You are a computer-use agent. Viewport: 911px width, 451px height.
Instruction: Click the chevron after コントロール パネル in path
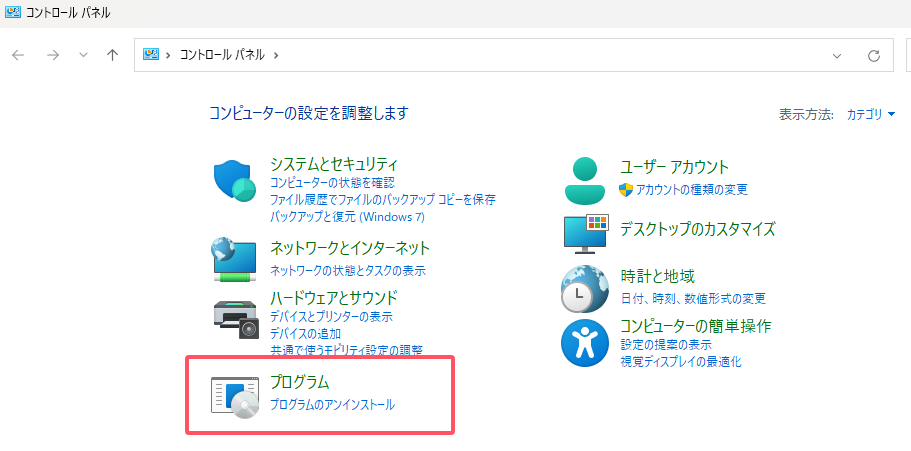(275, 55)
